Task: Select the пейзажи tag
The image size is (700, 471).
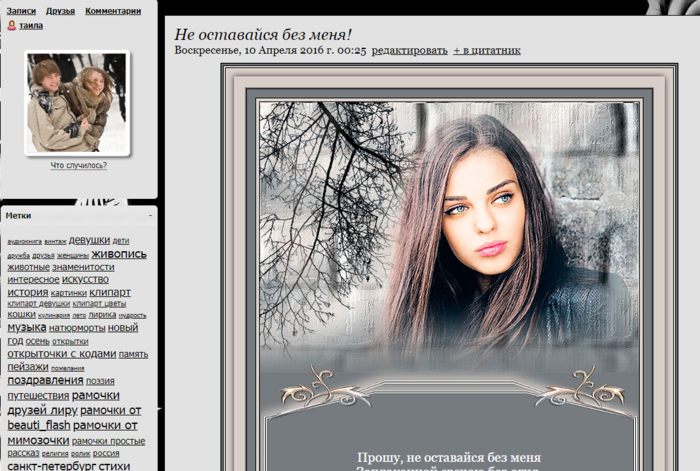Action: 28,367
